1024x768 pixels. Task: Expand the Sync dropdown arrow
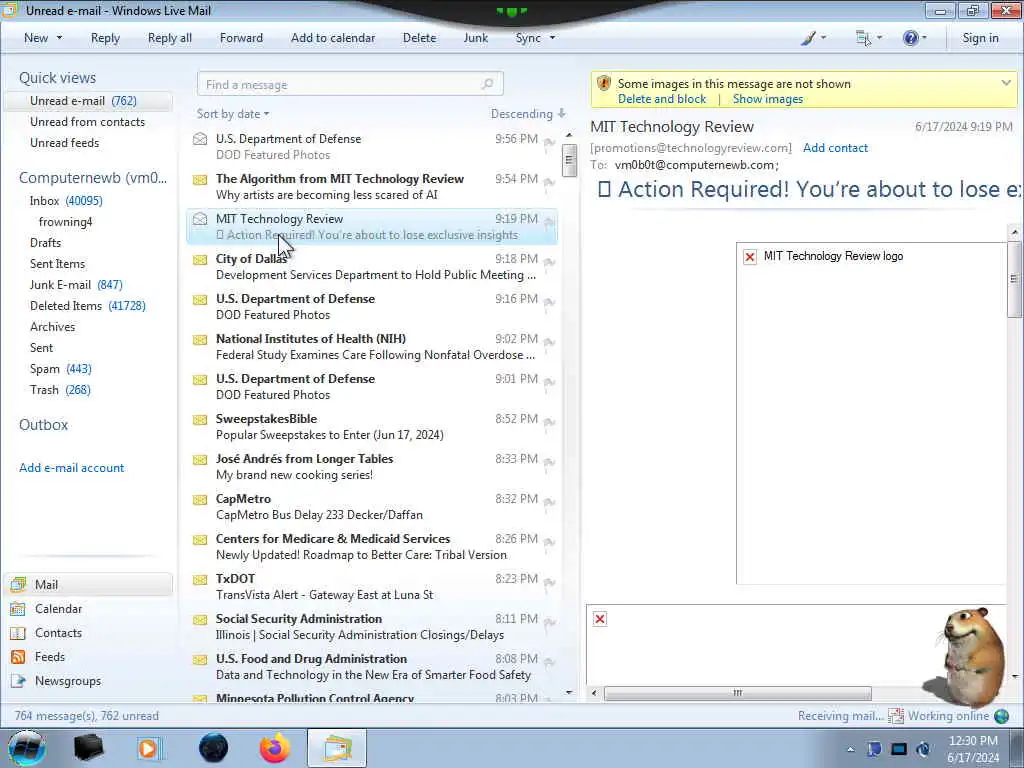pyautogui.click(x=552, y=38)
